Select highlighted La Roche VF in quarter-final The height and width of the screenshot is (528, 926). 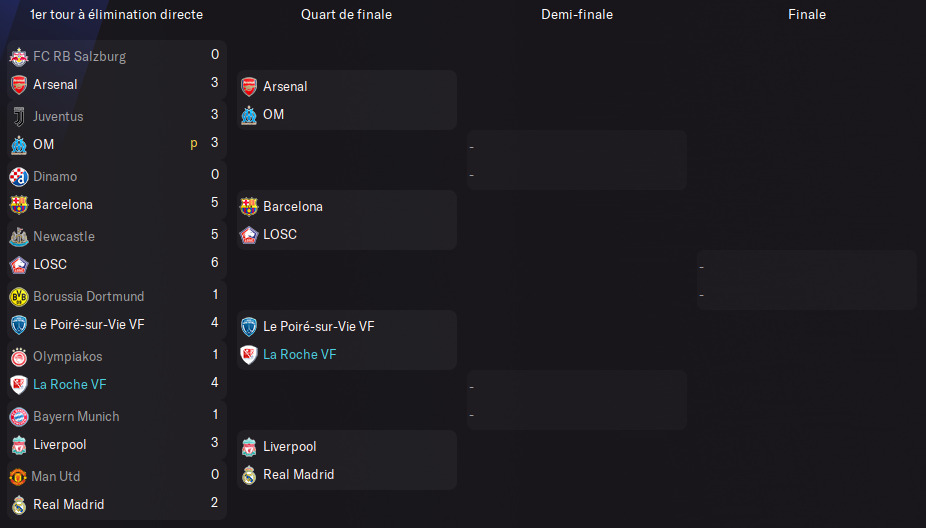[299, 354]
